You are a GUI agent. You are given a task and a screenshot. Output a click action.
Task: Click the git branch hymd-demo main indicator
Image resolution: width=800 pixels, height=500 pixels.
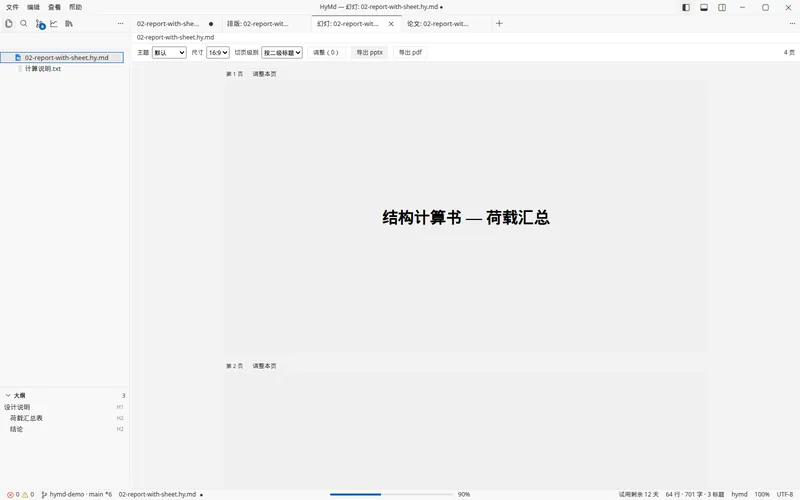click(77, 494)
